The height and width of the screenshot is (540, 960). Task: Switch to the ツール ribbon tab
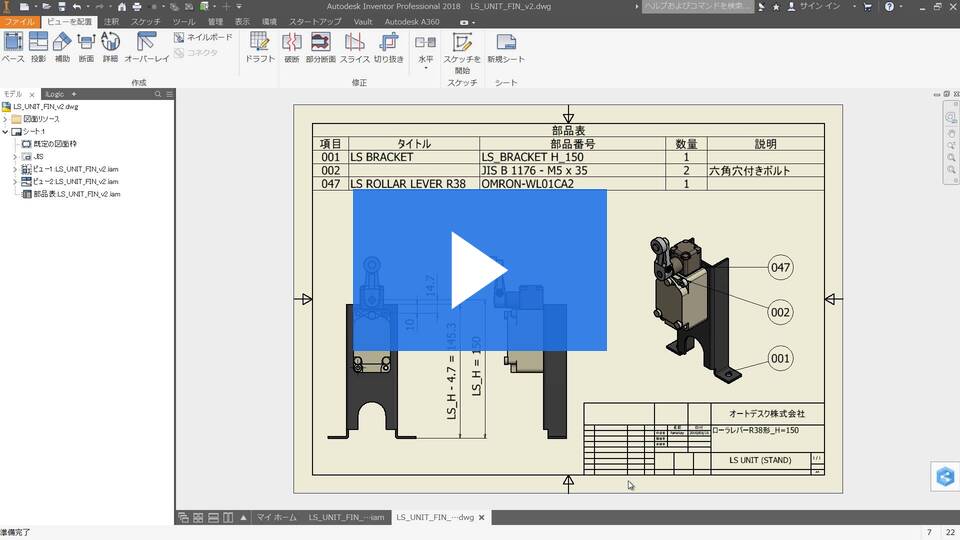click(x=183, y=21)
